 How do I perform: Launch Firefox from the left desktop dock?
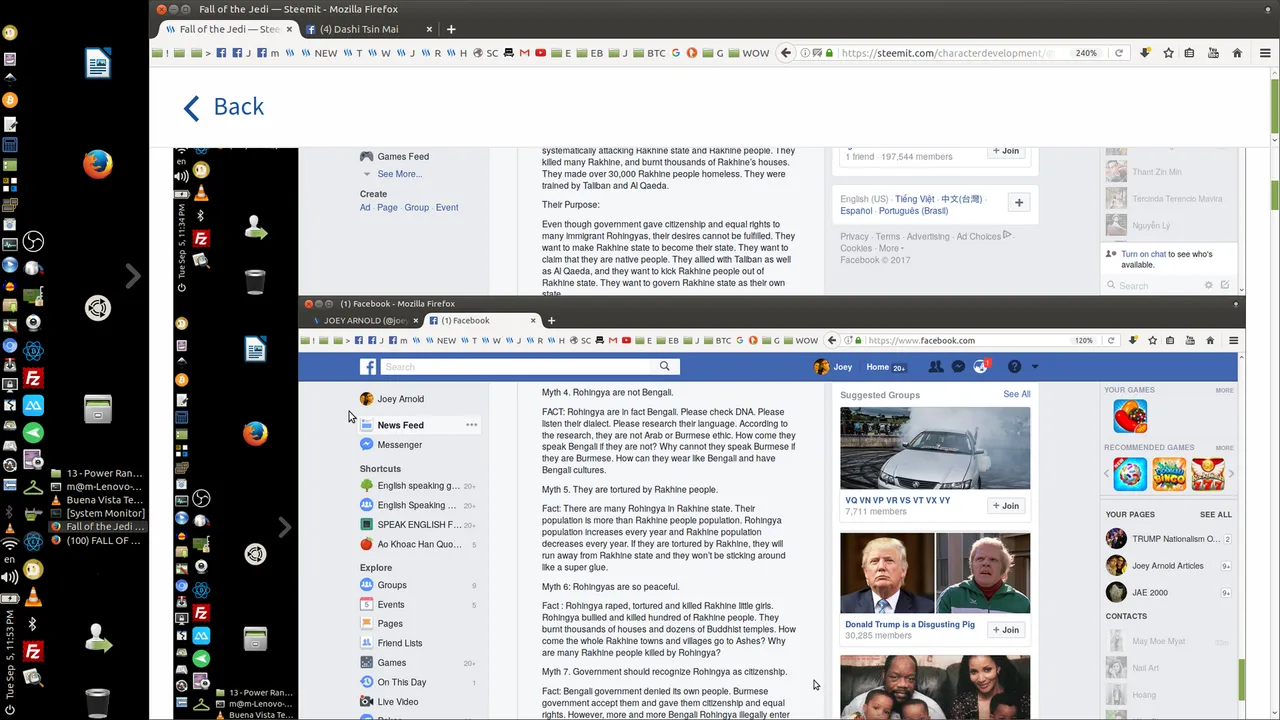pyautogui.click(x=97, y=164)
